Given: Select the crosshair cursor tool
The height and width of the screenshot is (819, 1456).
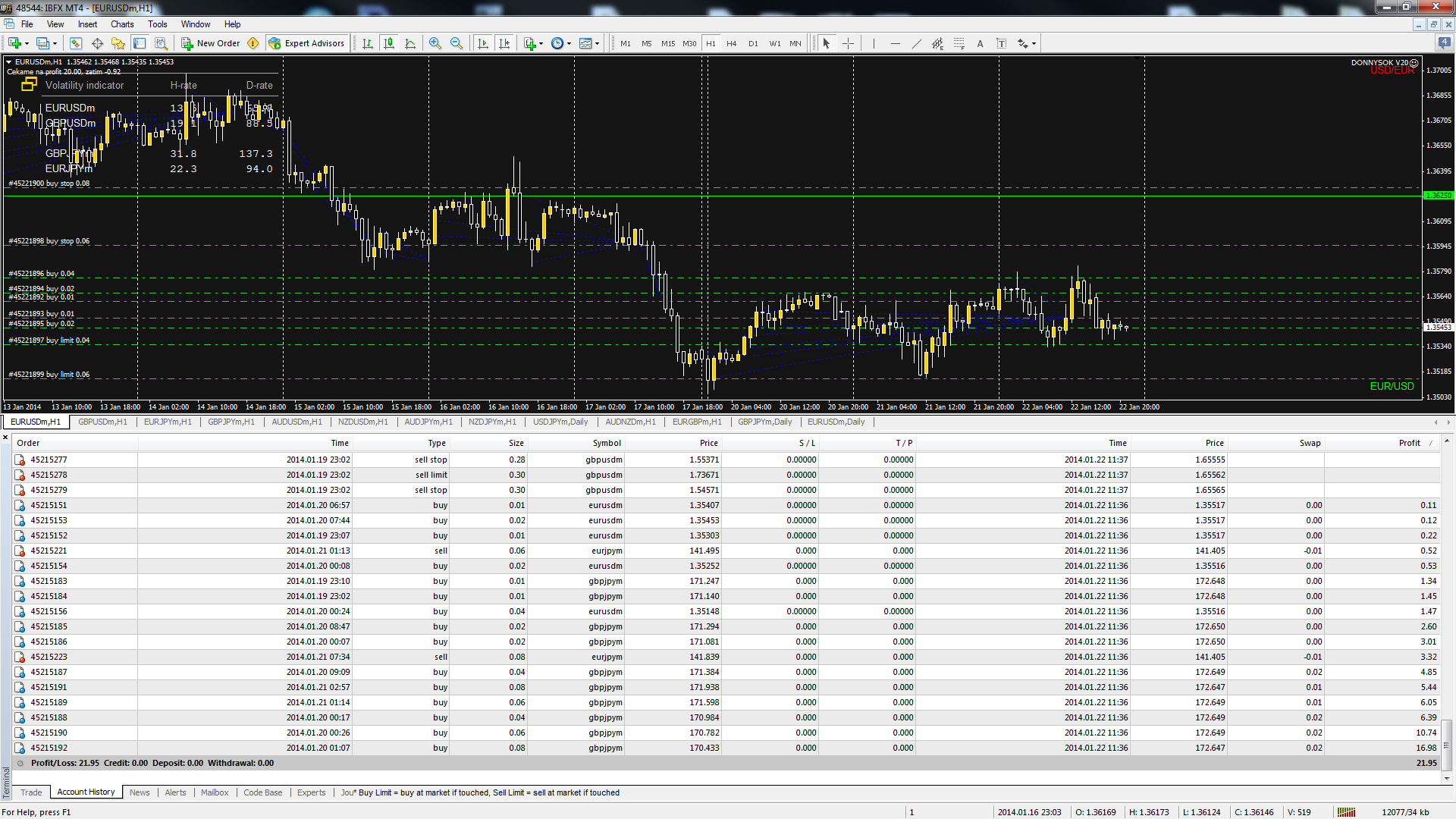Looking at the screenshot, I should [x=848, y=43].
